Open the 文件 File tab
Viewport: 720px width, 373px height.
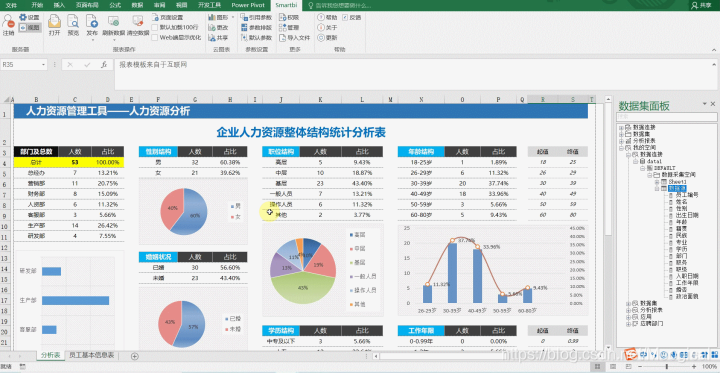pos(11,5)
